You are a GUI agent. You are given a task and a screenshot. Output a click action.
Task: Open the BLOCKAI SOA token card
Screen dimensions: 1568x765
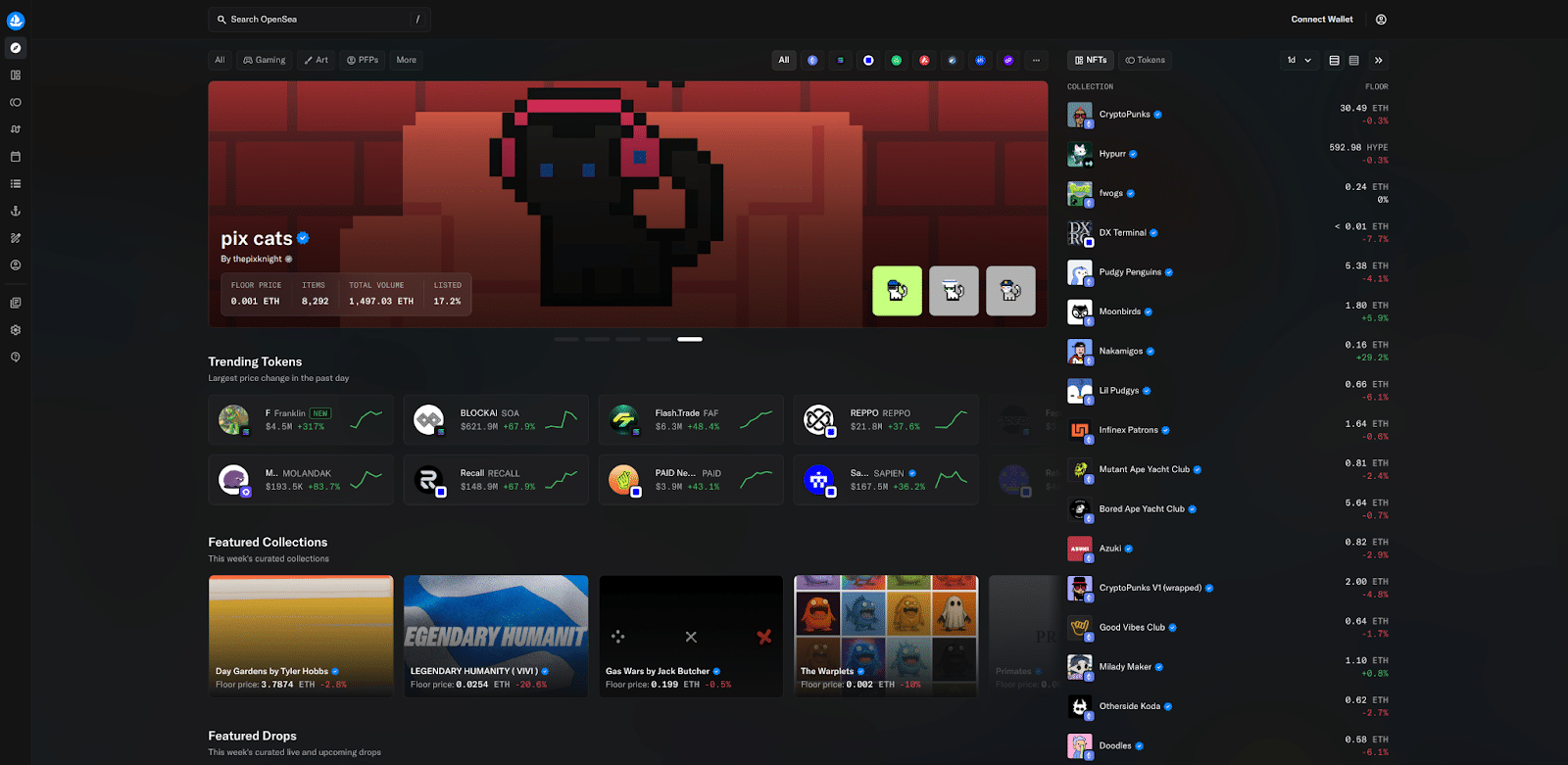pos(496,420)
